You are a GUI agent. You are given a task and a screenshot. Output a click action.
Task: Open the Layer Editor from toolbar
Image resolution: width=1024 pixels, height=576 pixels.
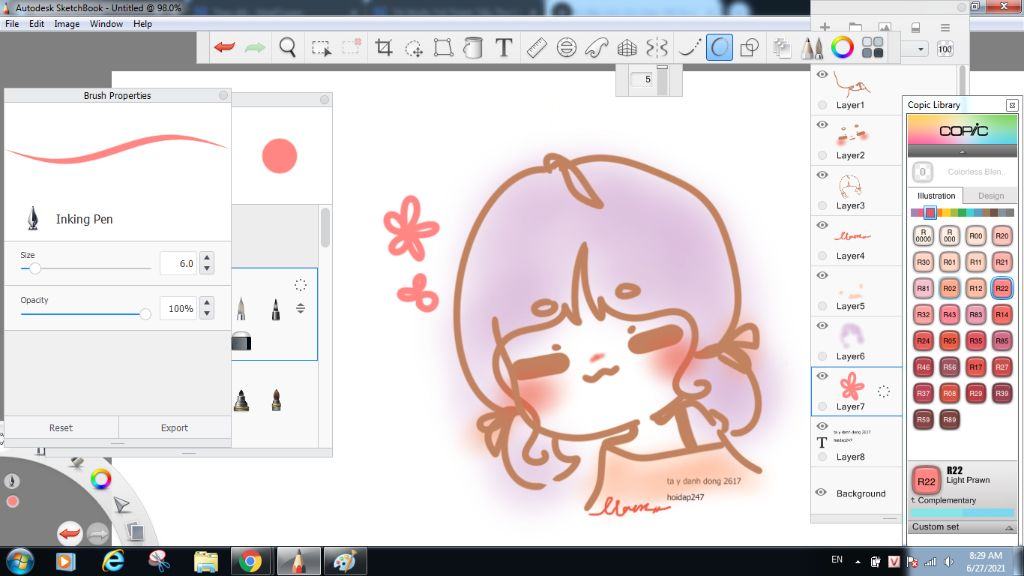coord(782,47)
